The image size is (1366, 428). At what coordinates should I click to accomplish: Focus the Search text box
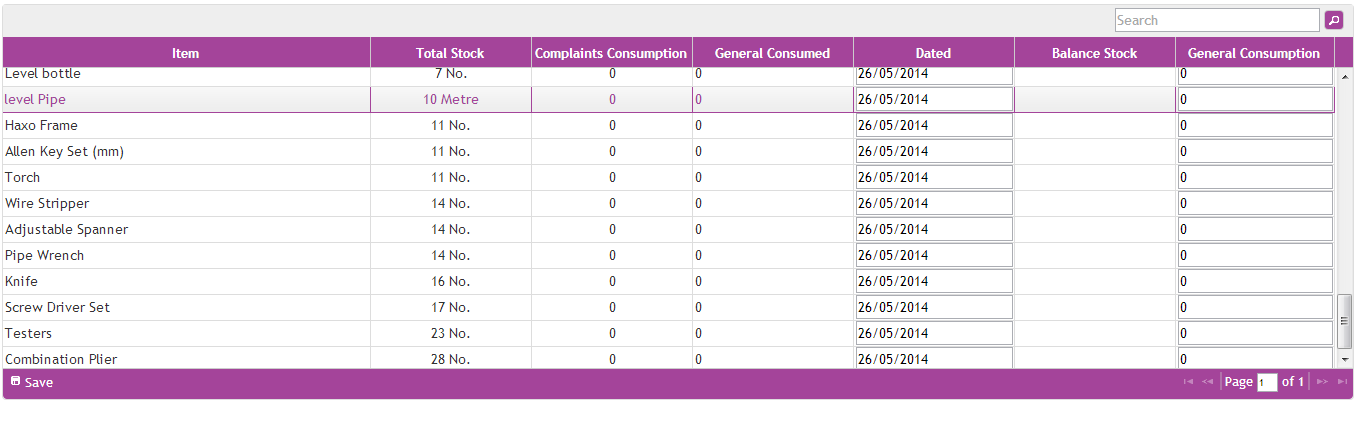pyautogui.click(x=1217, y=20)
